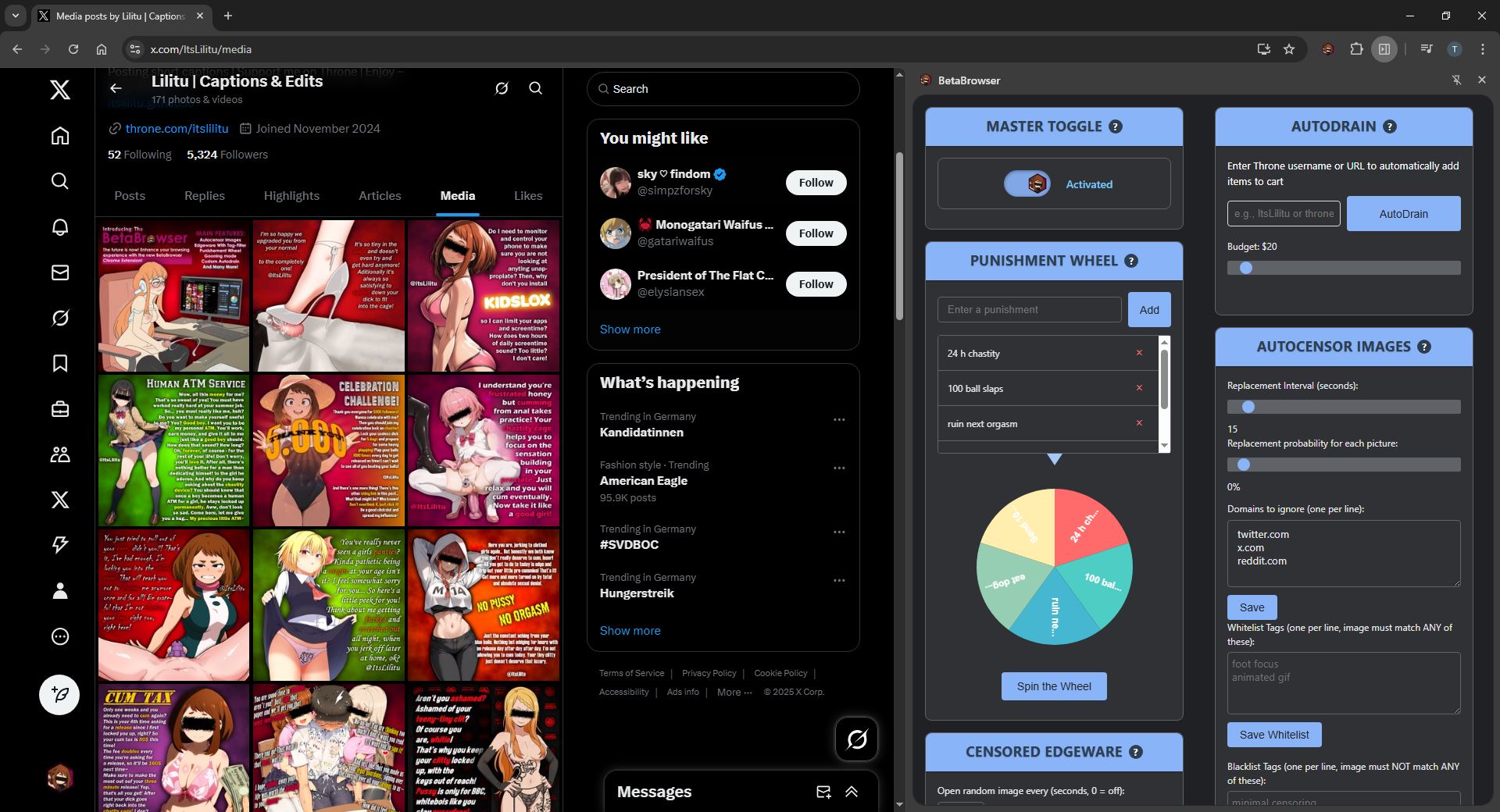1500x812 pixels.
Task: Expand the Messages drawer chevrons
Action: 852,792
